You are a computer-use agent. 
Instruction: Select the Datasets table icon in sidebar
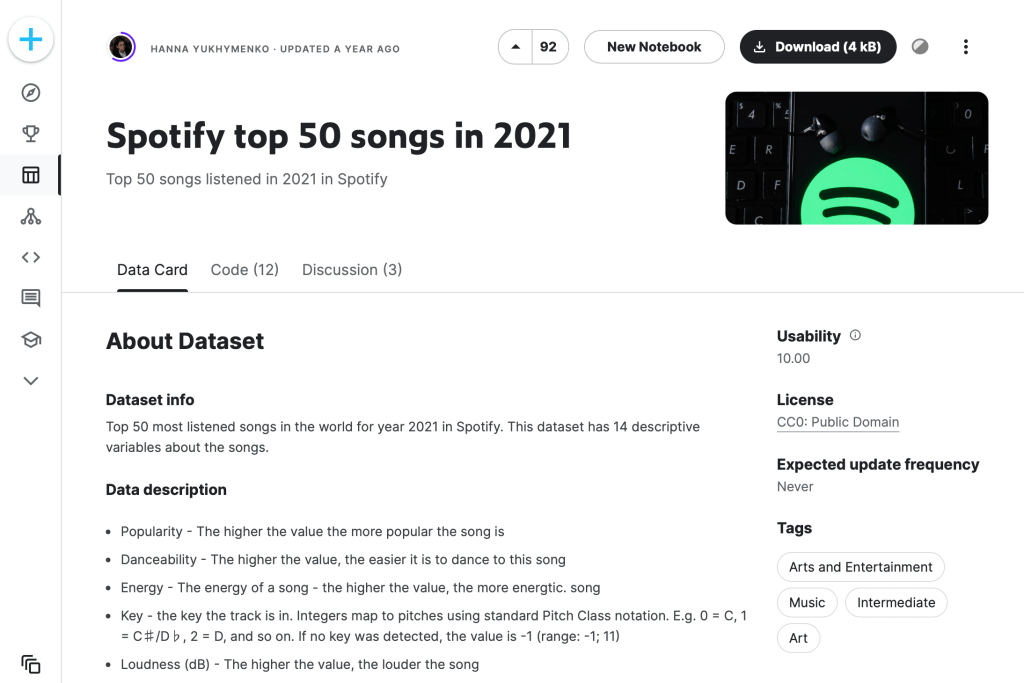[x=31, y=175]
